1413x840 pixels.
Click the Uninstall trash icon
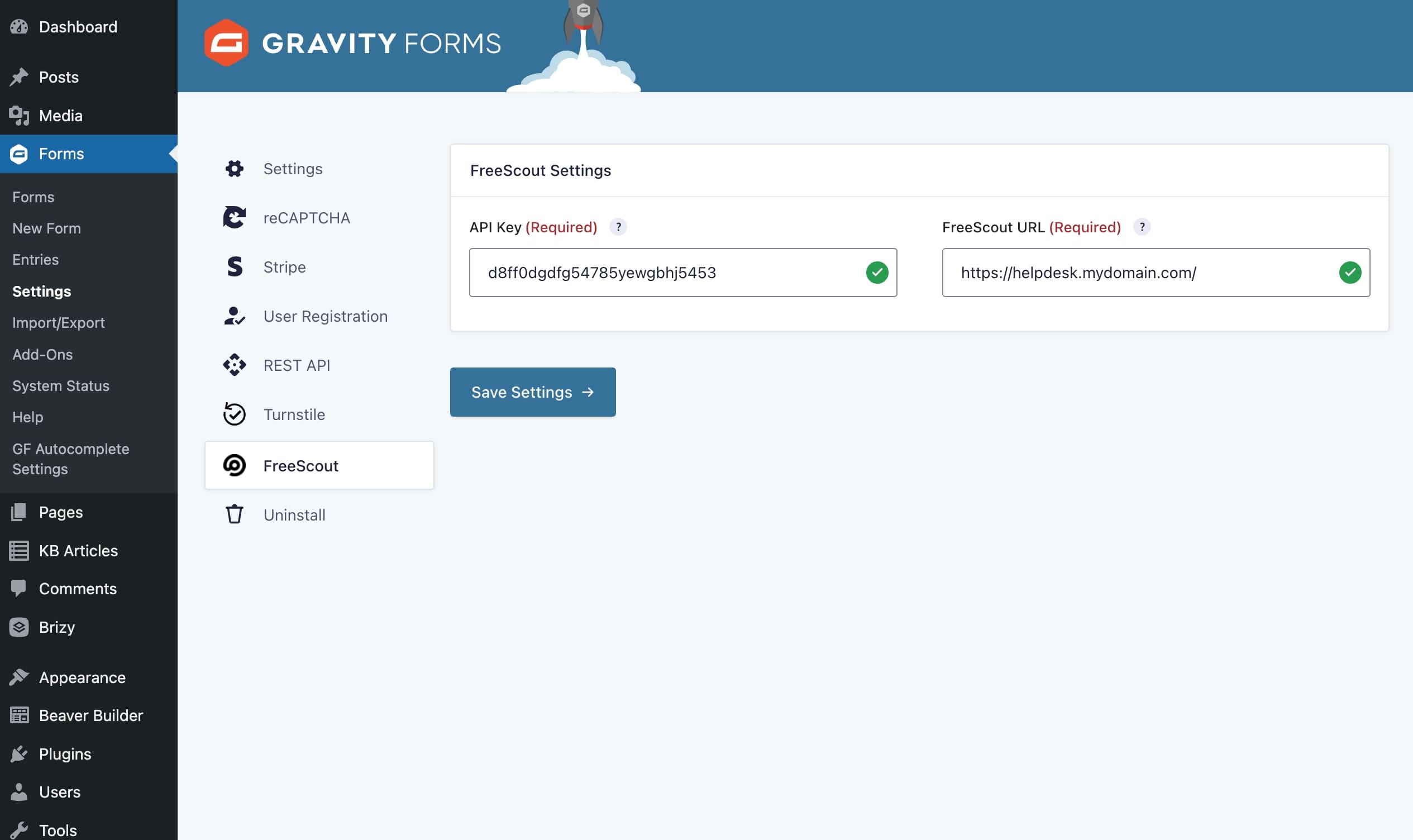tap(234, 514)
